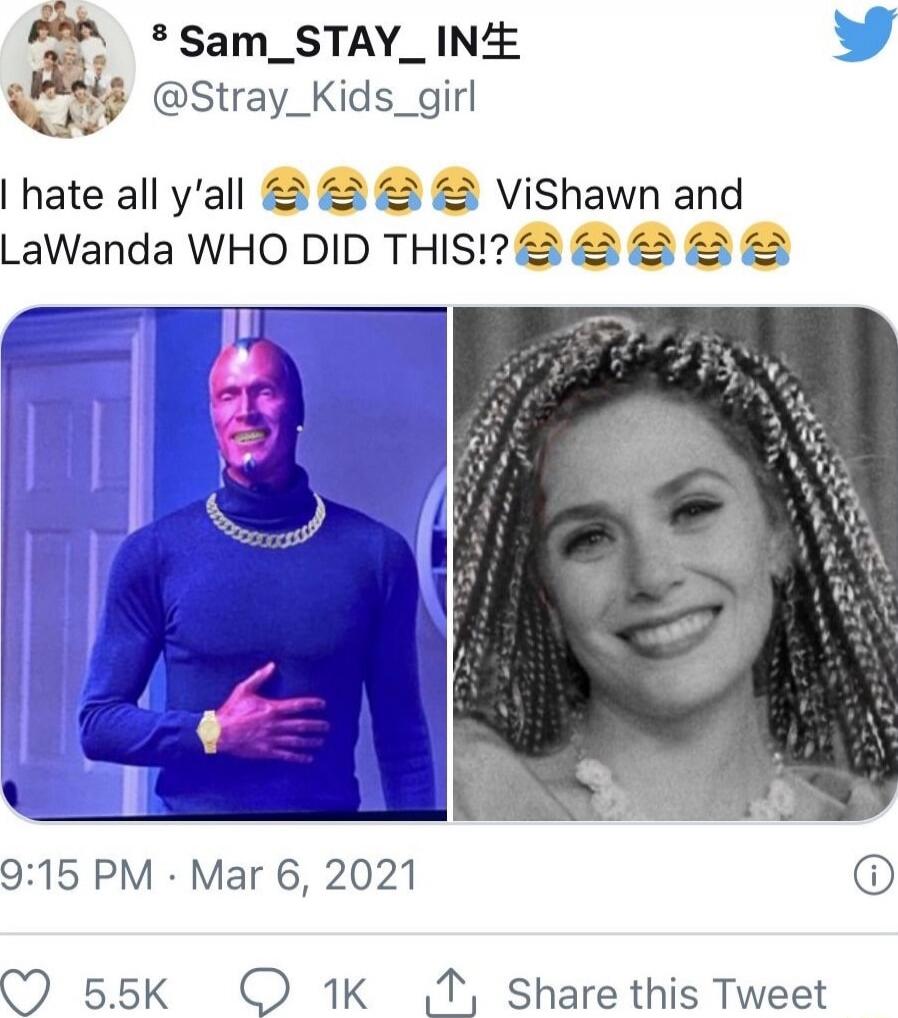View the 1K replies count

(345, 993)
